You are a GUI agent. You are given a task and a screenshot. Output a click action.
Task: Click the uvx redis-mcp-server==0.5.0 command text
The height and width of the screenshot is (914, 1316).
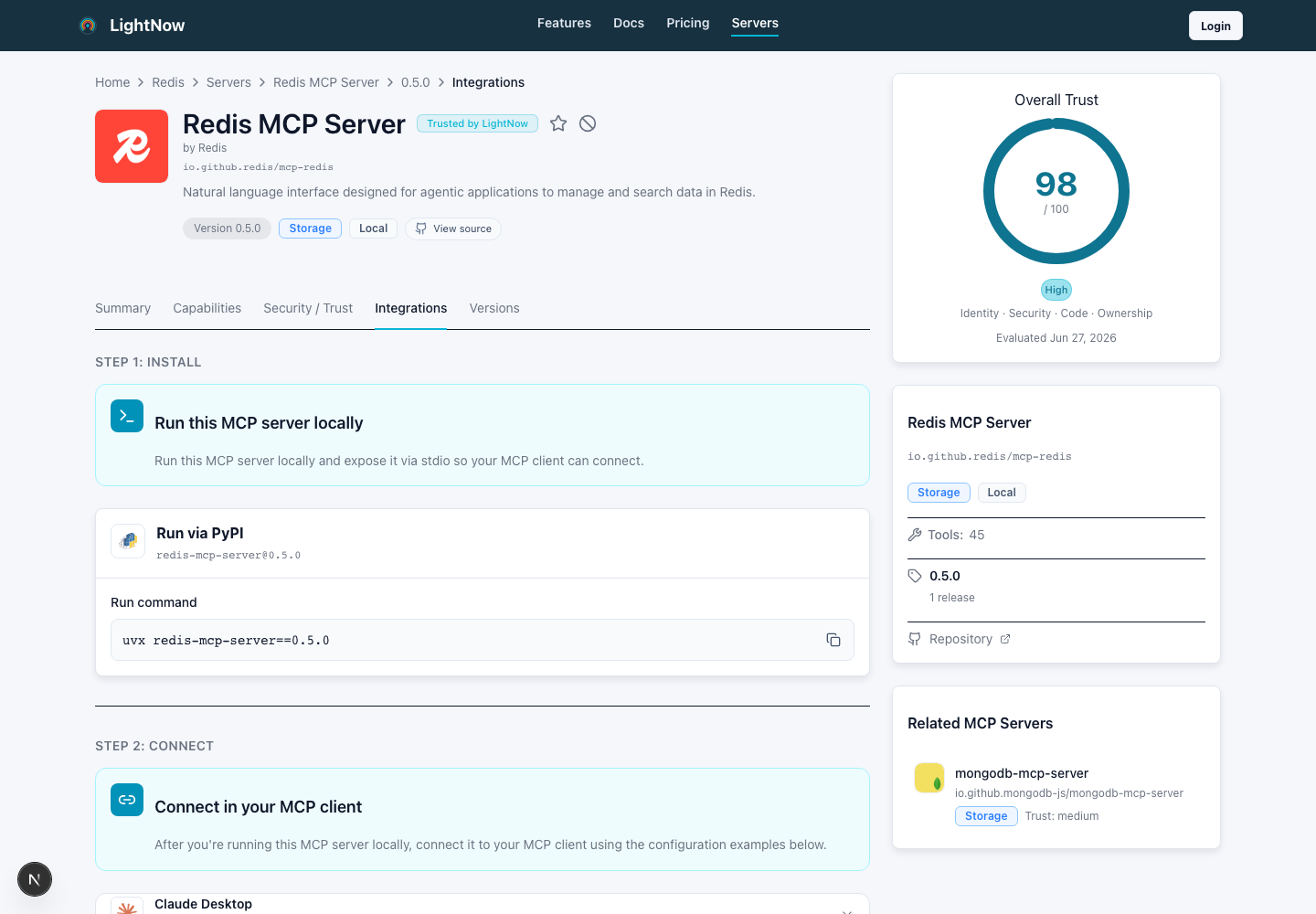(226, 640)
